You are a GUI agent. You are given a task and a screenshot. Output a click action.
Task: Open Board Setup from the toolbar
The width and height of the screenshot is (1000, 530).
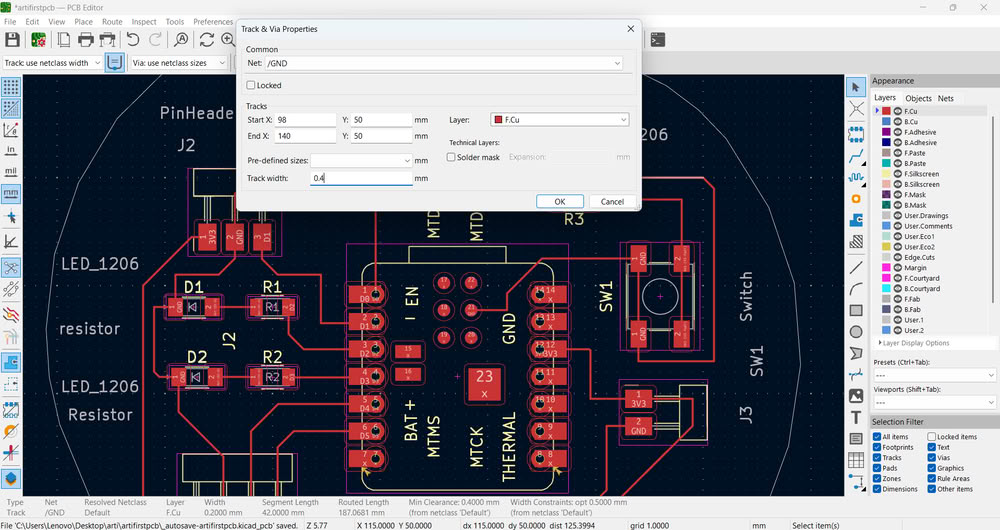point(37,40)
